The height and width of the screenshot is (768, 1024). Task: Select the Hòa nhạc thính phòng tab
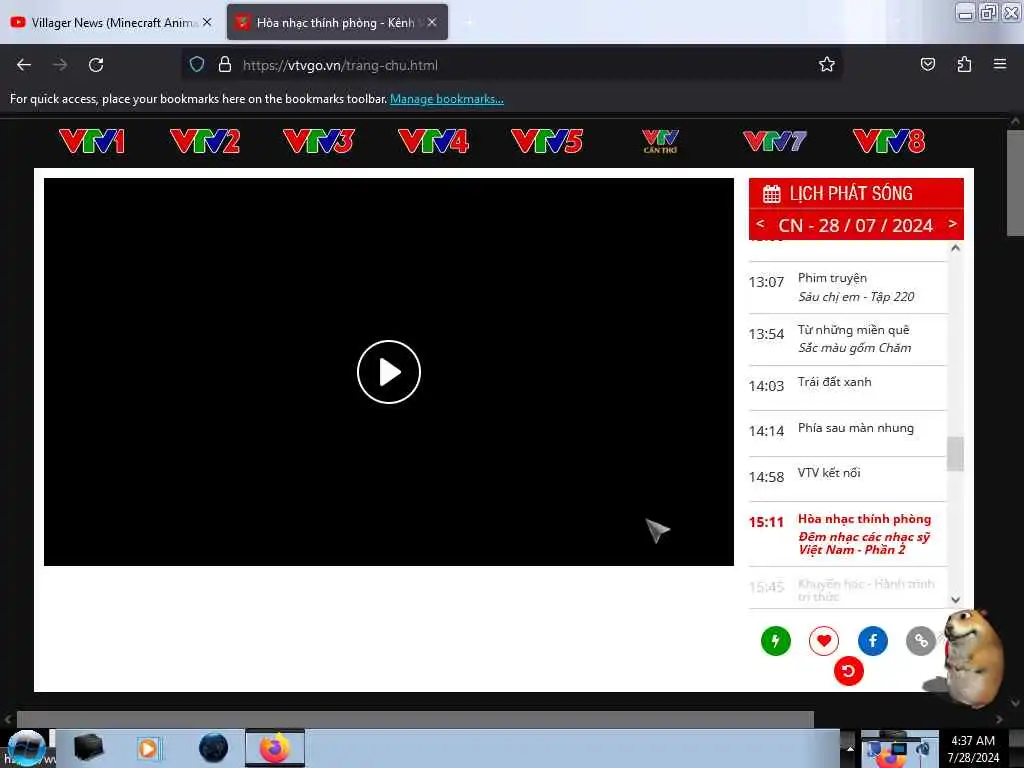click(x=337, y=22)
